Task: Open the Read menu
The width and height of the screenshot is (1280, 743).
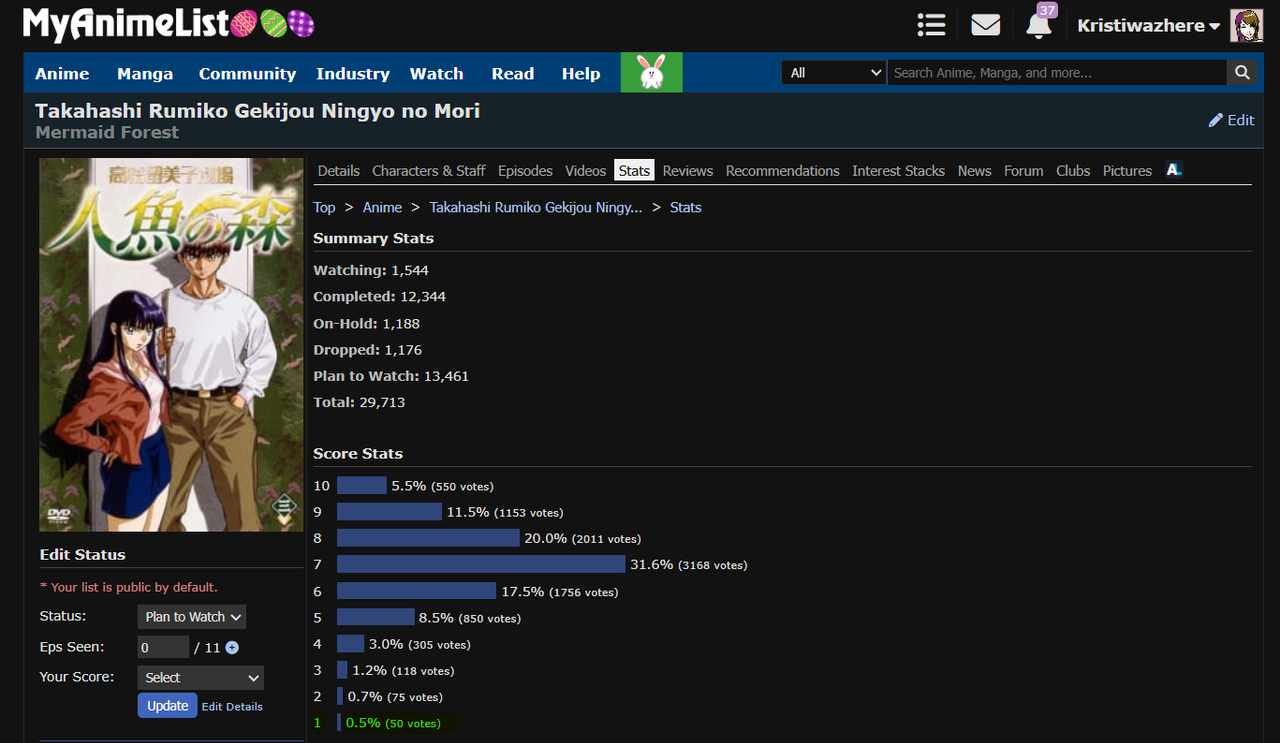Action: coord(513,74)
